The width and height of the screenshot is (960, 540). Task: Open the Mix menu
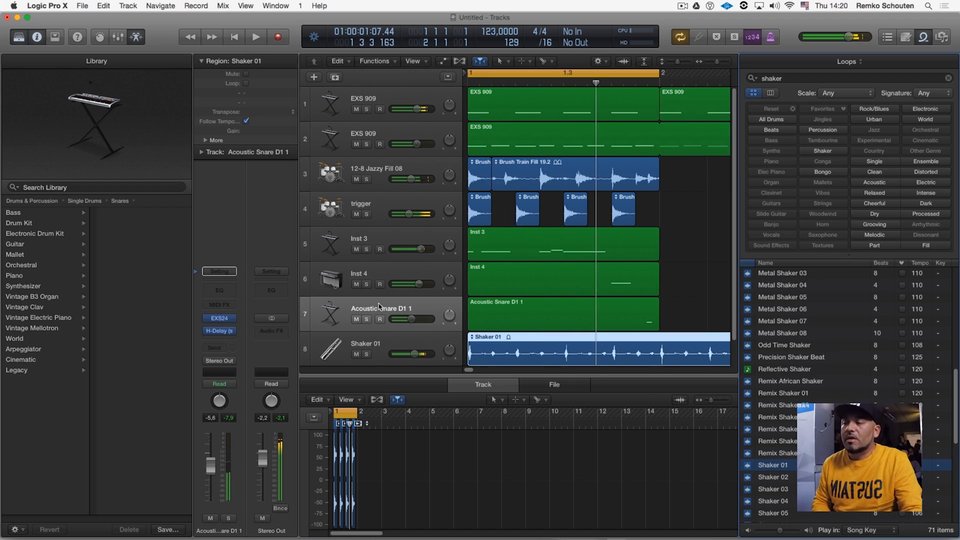point(223,6)
